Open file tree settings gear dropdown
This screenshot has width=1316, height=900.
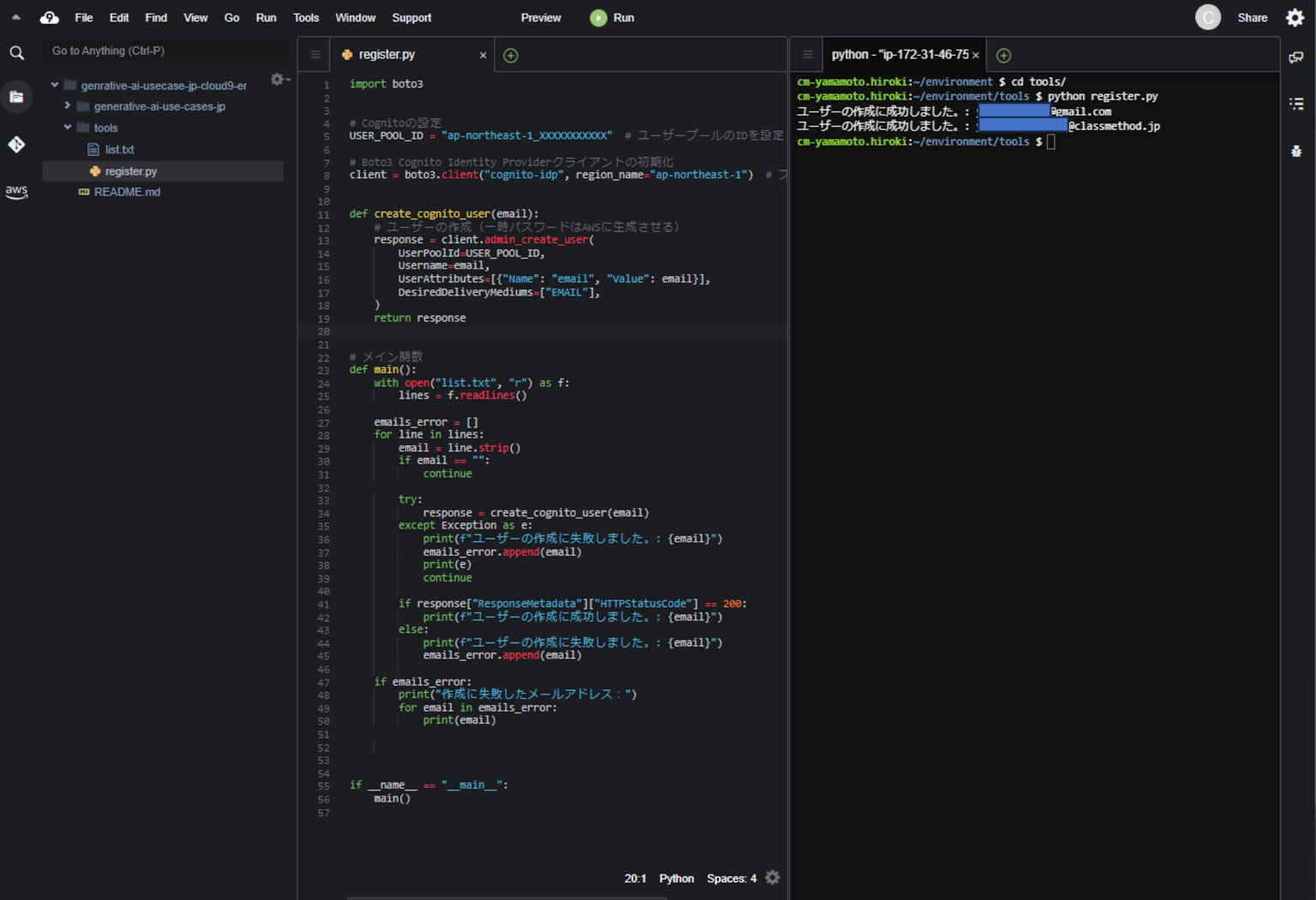tap(278, 80)
